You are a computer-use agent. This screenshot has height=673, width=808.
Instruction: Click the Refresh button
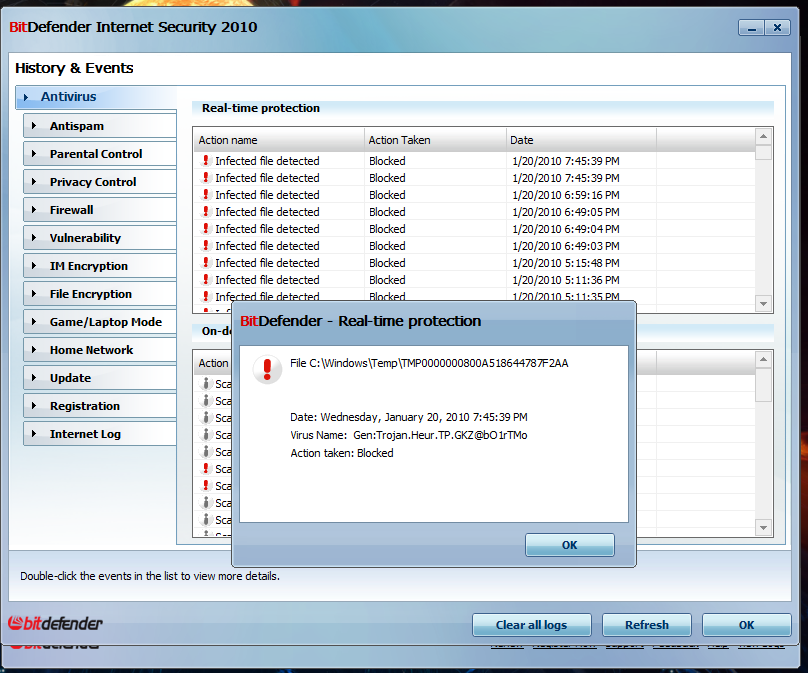[x=647, y=625]
